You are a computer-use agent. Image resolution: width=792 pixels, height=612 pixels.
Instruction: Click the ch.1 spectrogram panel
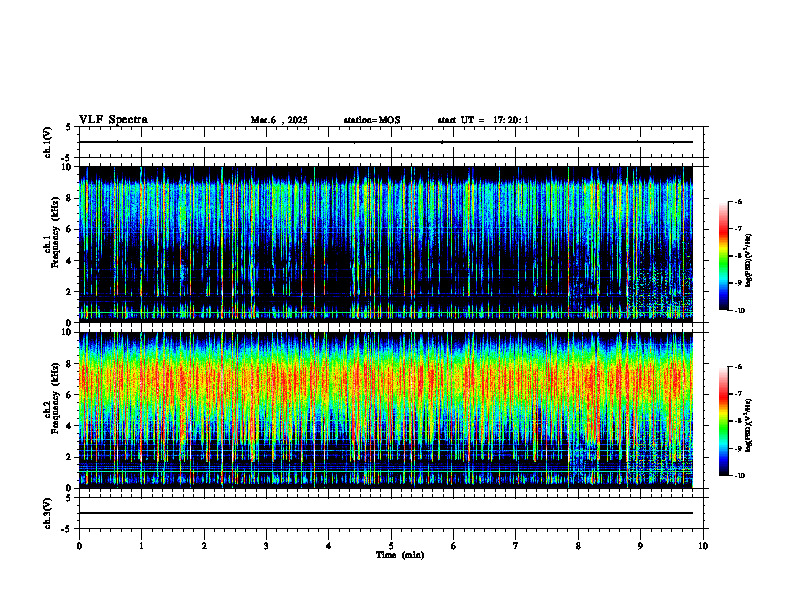tap(386, 244)
